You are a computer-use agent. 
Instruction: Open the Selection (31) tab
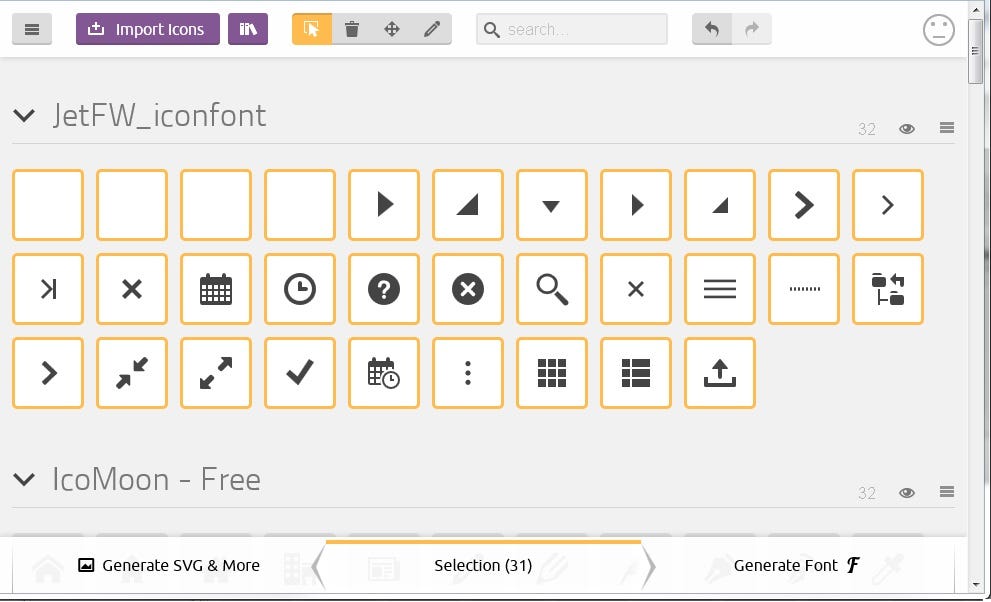click(483, 565)
